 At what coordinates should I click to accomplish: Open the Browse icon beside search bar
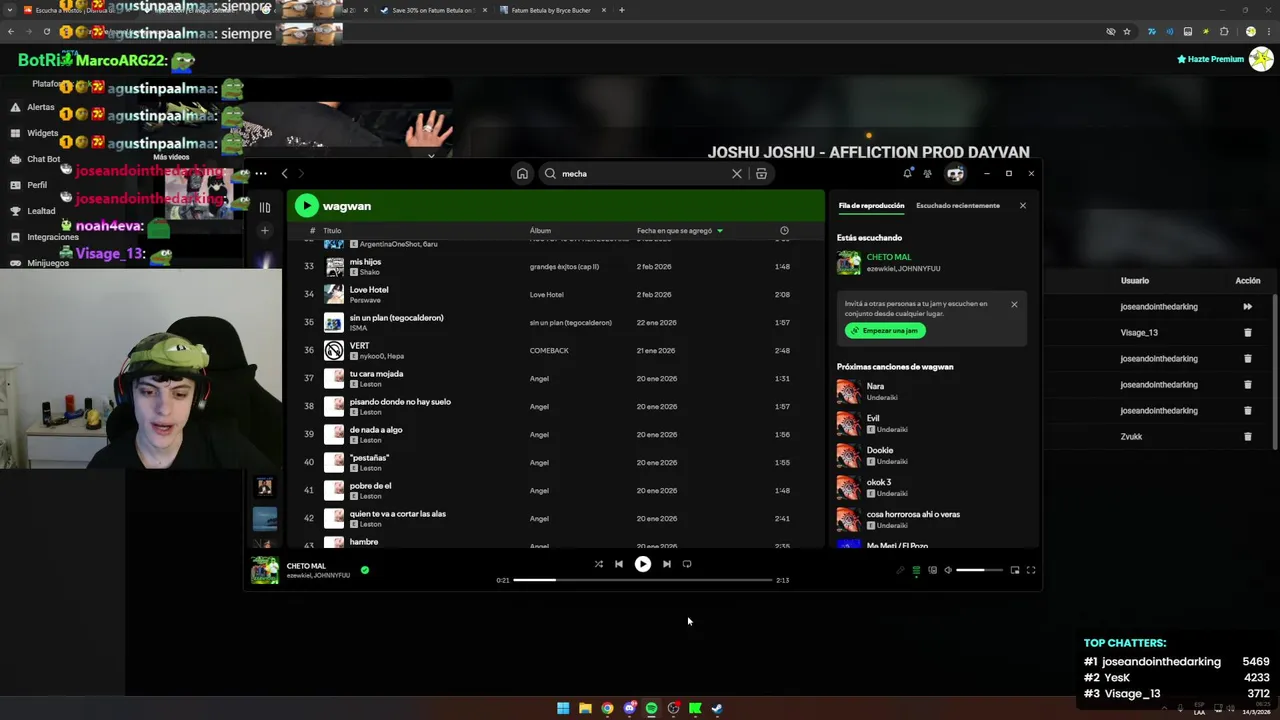tap(761, 174)
